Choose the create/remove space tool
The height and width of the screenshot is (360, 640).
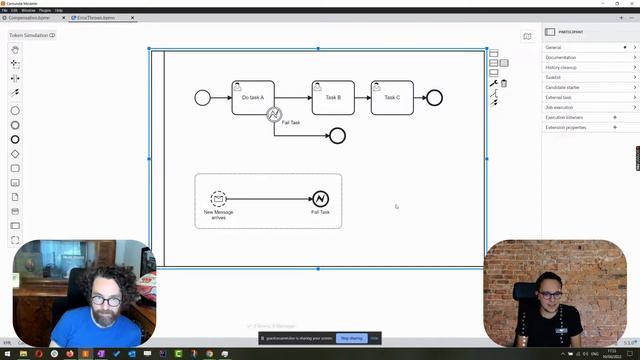15,78
